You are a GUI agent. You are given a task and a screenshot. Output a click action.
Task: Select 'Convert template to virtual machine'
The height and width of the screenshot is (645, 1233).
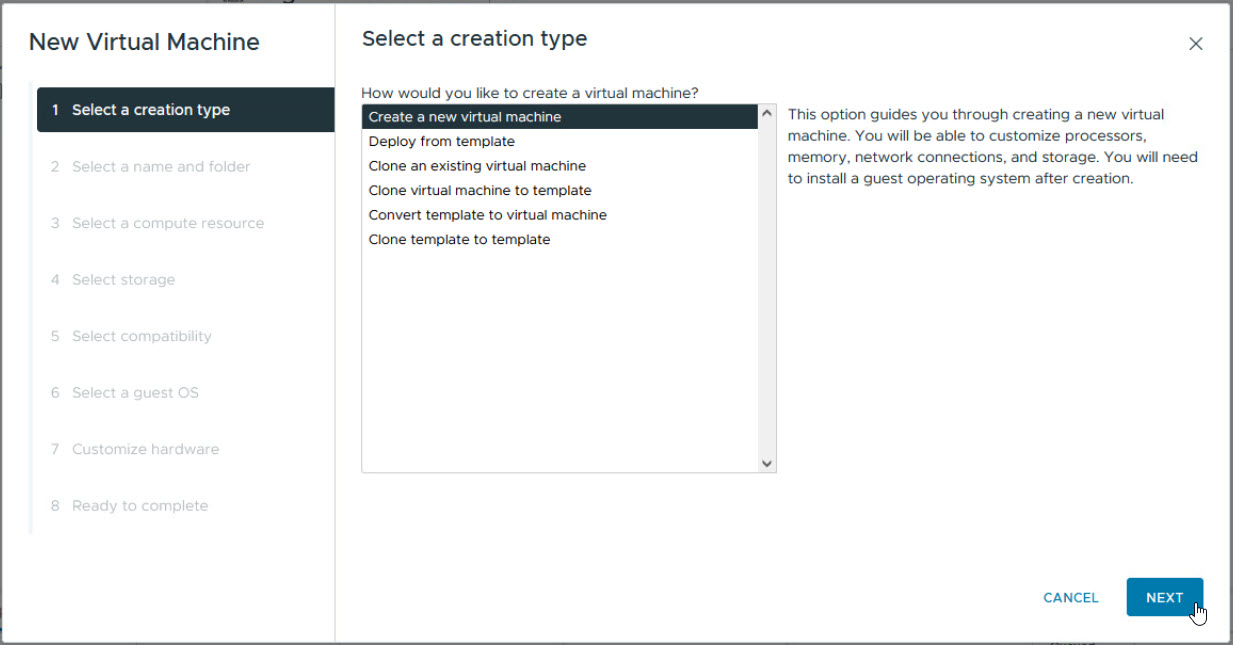click(x=560, y=215)
